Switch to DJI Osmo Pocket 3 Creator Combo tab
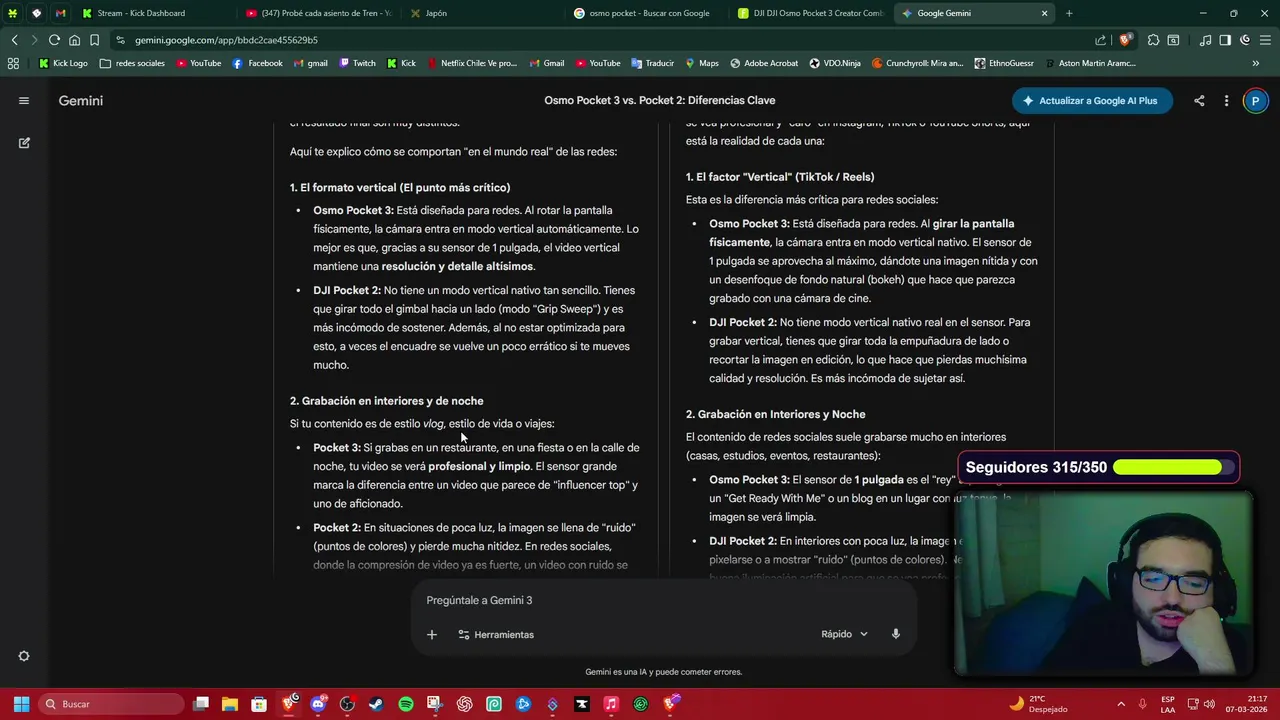1280x720 pixels. [x=812, y=13]
